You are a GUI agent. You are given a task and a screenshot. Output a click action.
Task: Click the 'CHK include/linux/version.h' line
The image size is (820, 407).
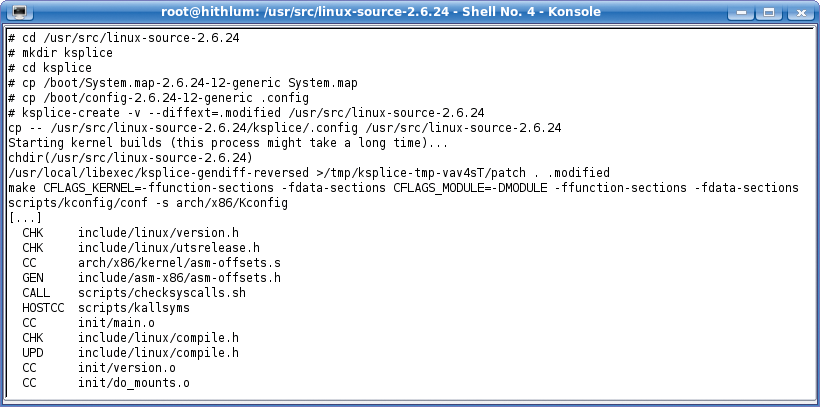point(130,233)
